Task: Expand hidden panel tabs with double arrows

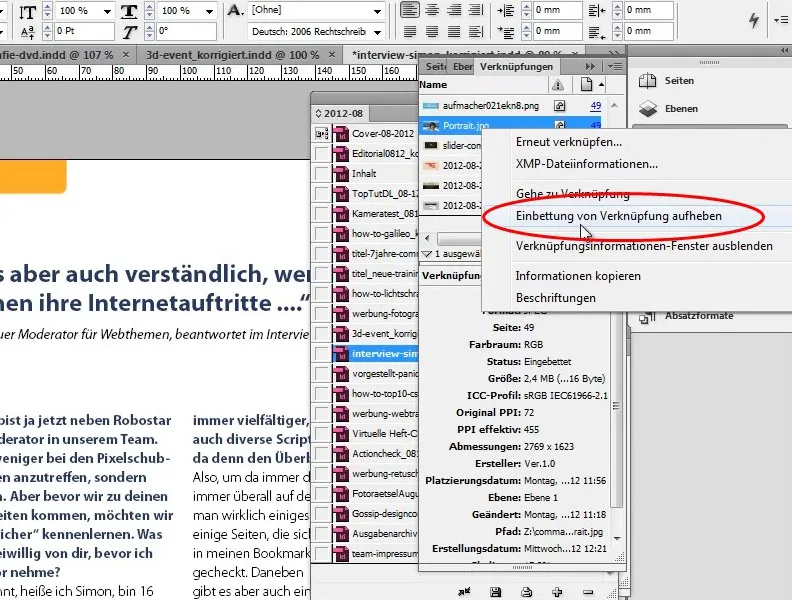Action: [590, 66]
